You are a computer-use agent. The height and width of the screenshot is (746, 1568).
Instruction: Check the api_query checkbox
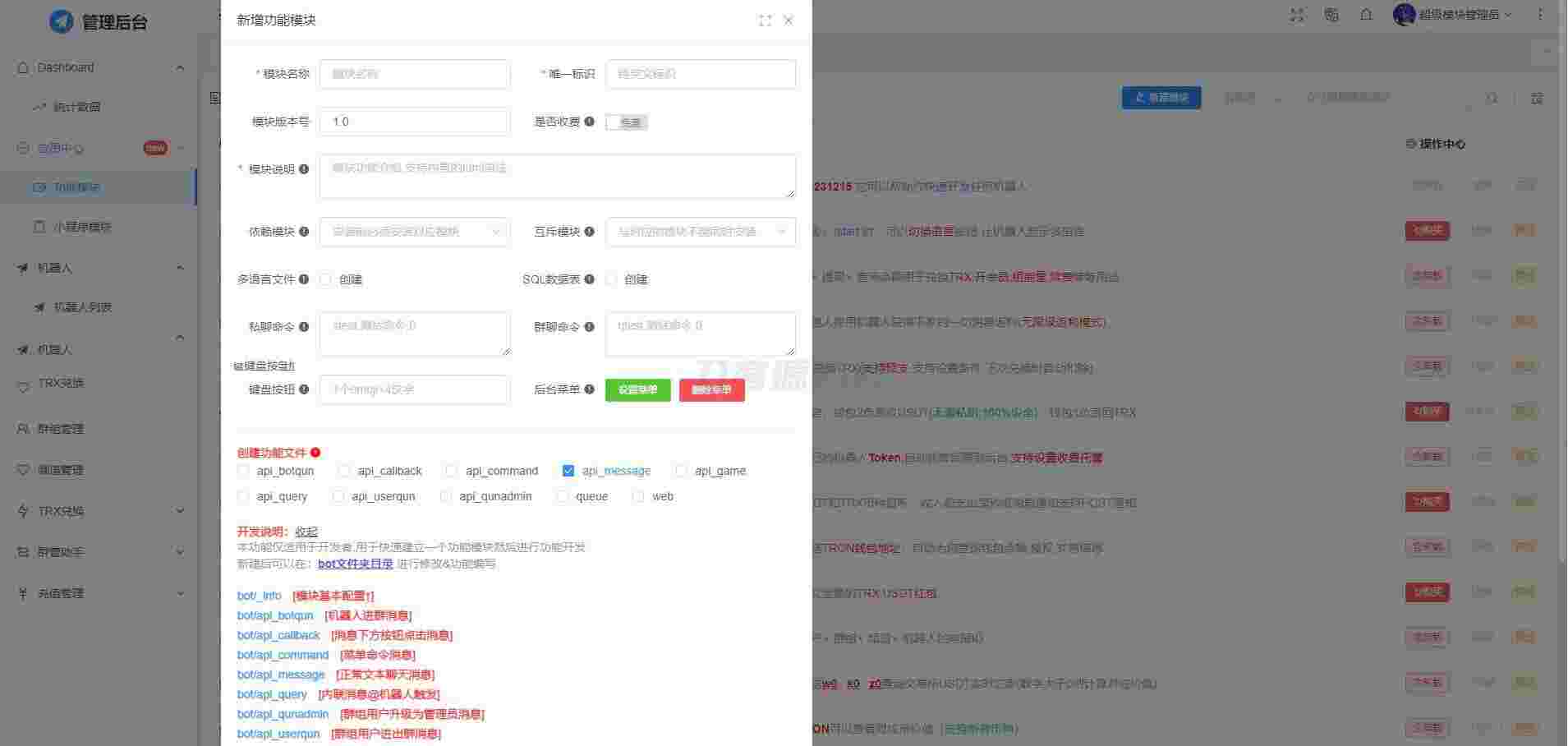243,496
